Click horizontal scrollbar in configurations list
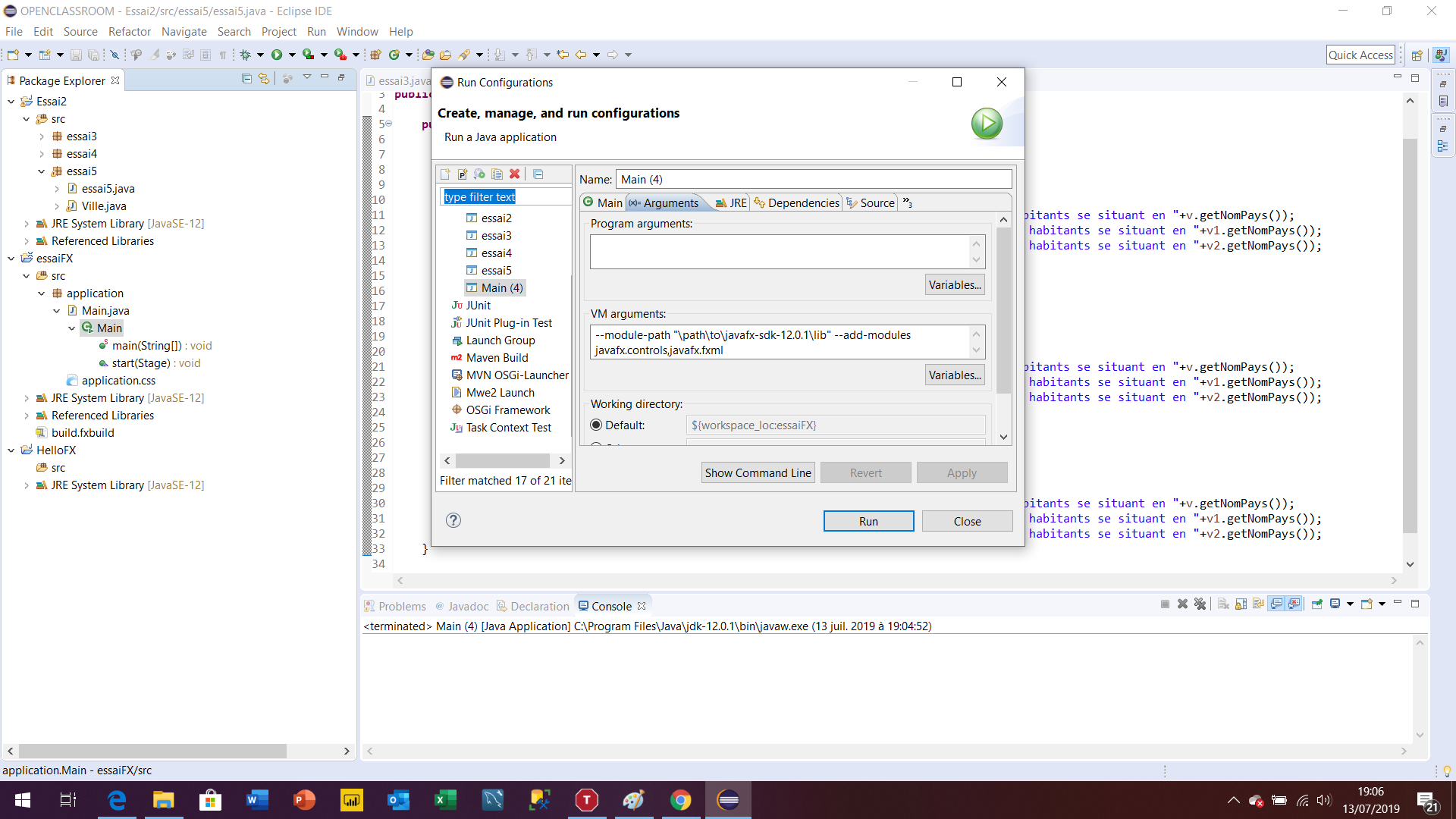1456x819 pixels. tap(503, 461)
